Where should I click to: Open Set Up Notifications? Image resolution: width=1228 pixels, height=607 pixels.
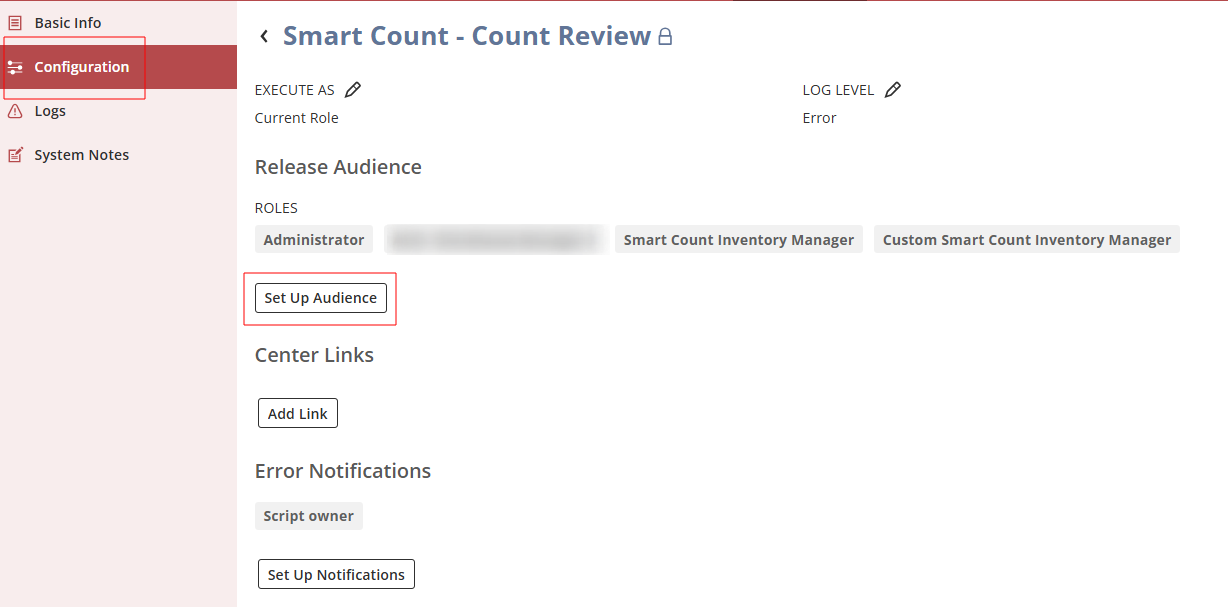click(x=336, y=575)
